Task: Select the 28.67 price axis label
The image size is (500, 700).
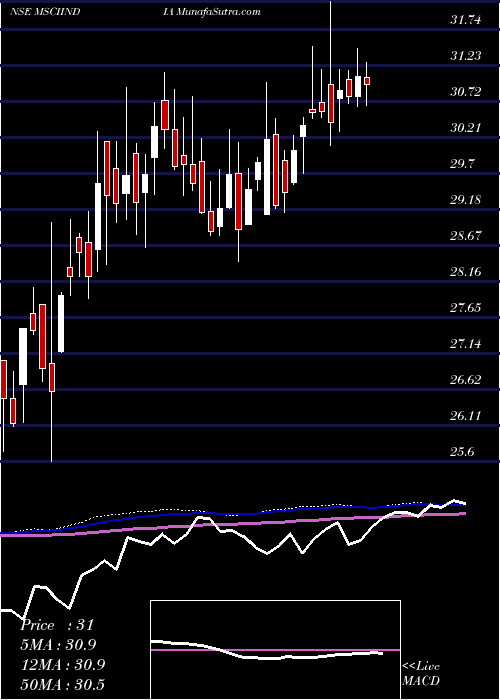Action: [466, 236]
